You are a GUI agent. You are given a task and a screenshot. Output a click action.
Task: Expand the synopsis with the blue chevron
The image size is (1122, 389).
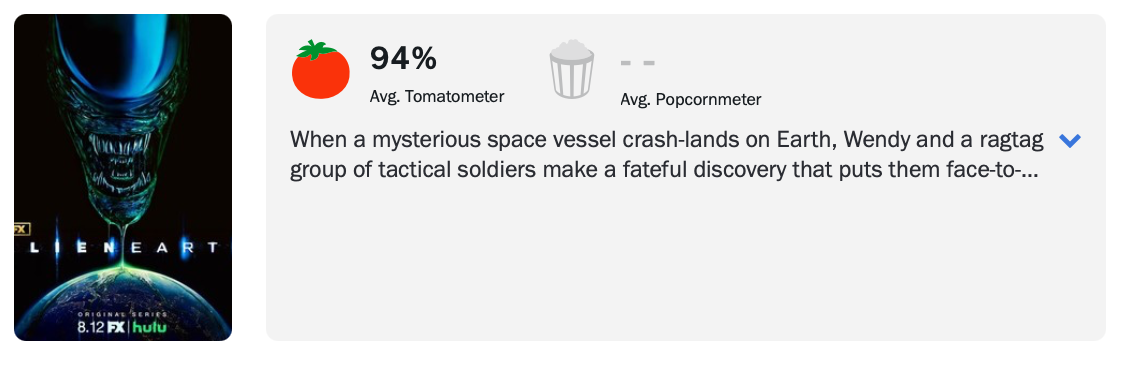pyautogui.click(x=1069, y=140)
